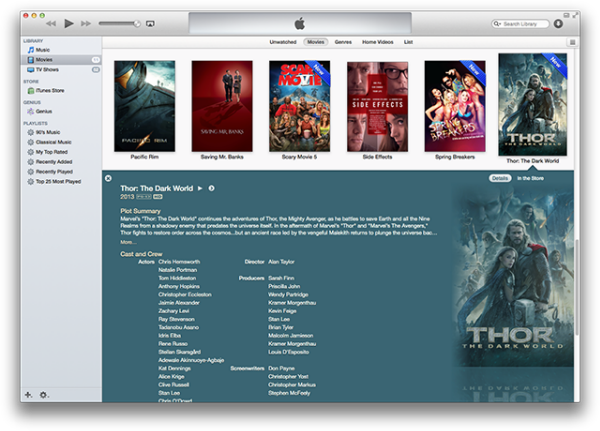
Task: Open TV Shows in the sidebar
Action: pos(47,70)
